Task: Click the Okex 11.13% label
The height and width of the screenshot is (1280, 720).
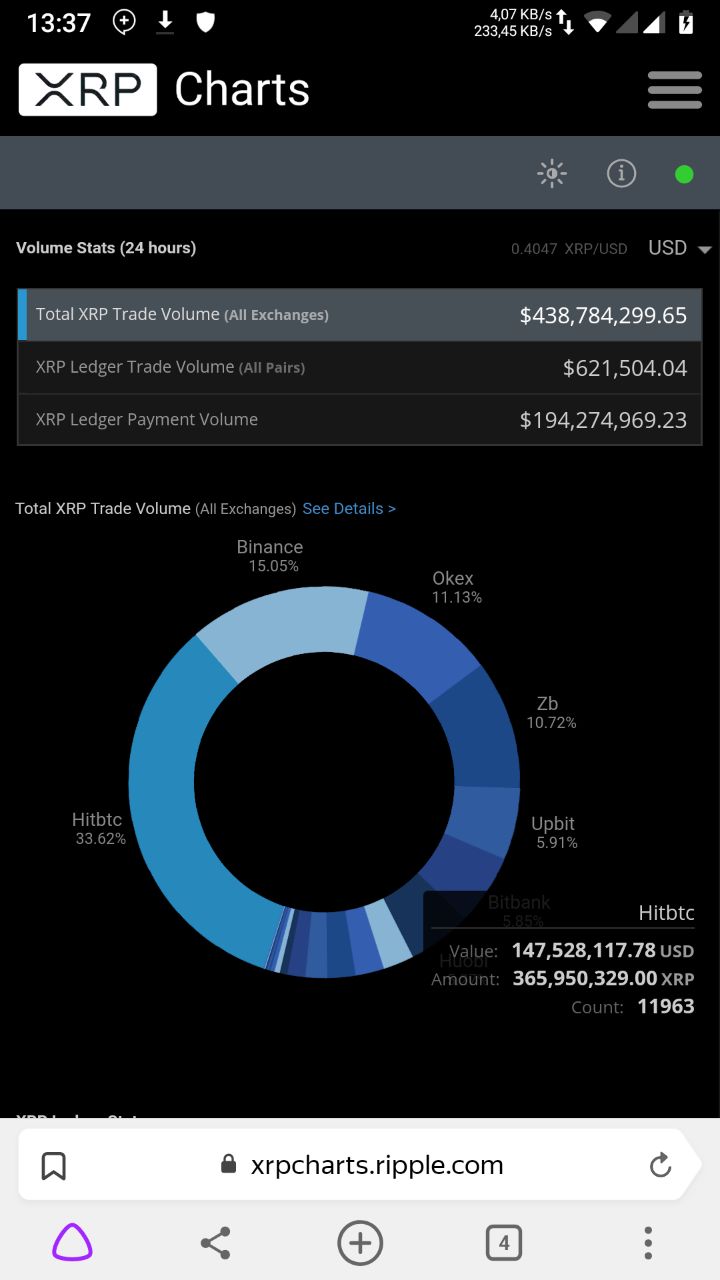Action: pyautogui.click(x=456, y=587)
